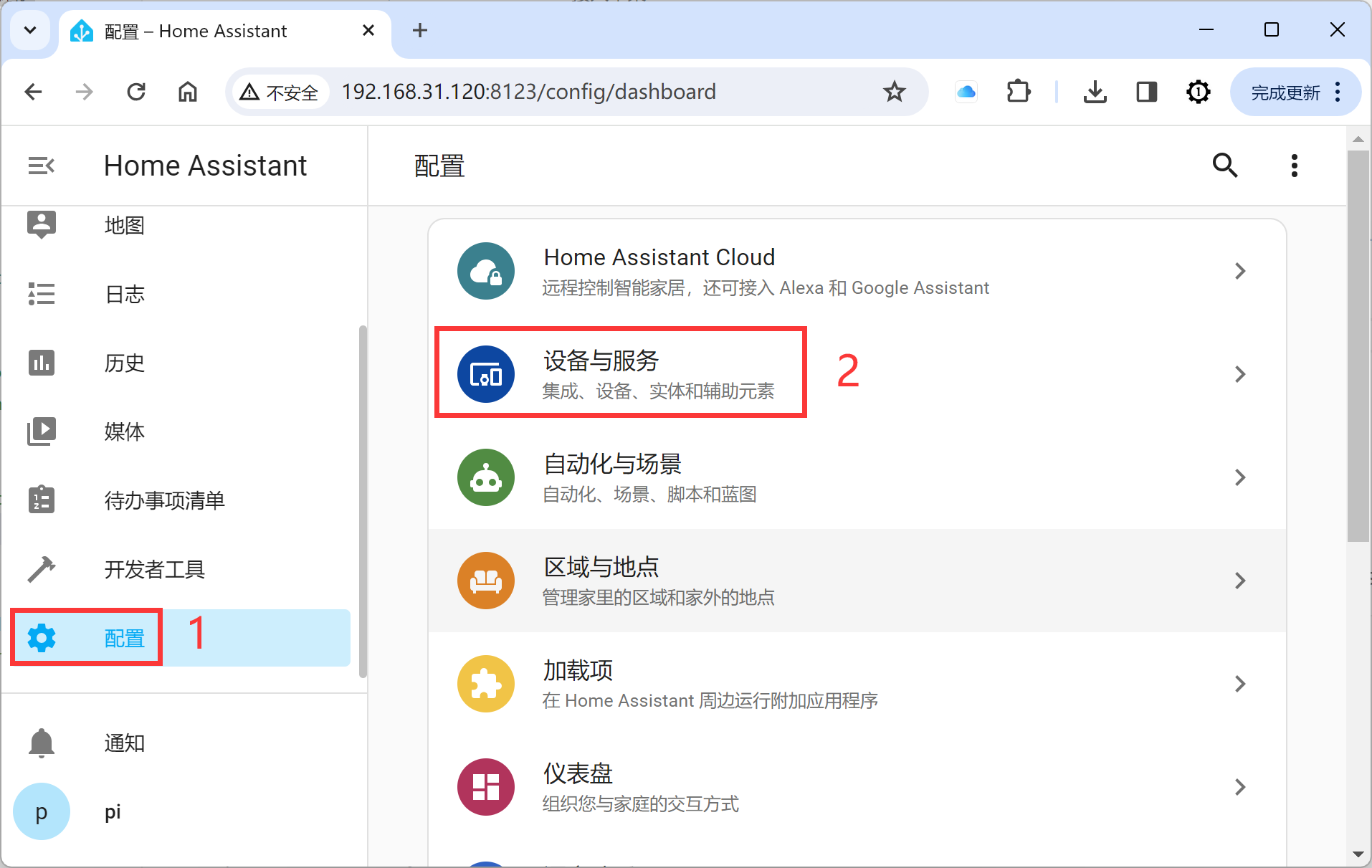
Task: Open the tab search dropdown arrow
Action: (x=30, y=30)
